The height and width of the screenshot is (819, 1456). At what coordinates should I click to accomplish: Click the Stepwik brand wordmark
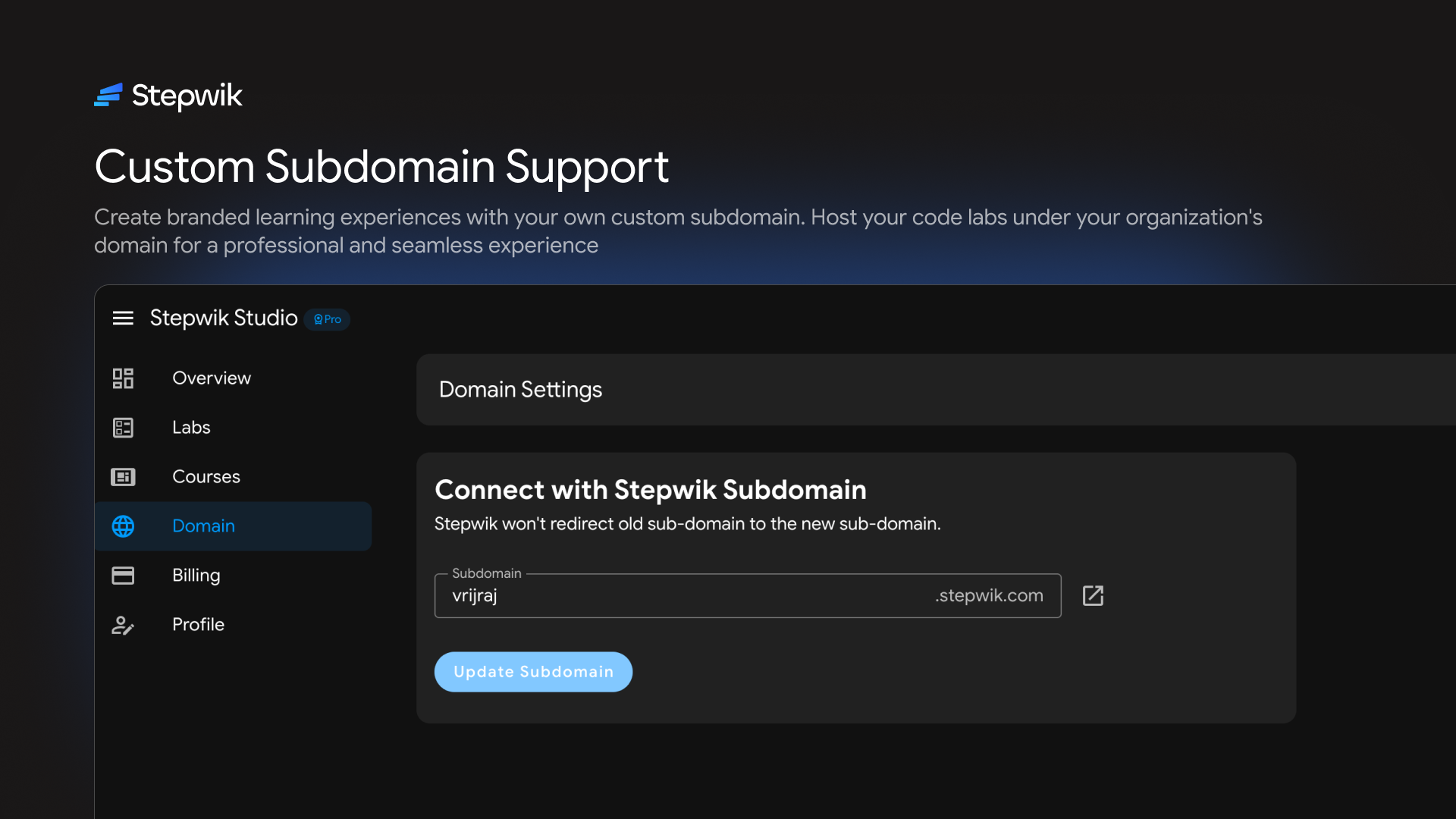click(187, 96)
